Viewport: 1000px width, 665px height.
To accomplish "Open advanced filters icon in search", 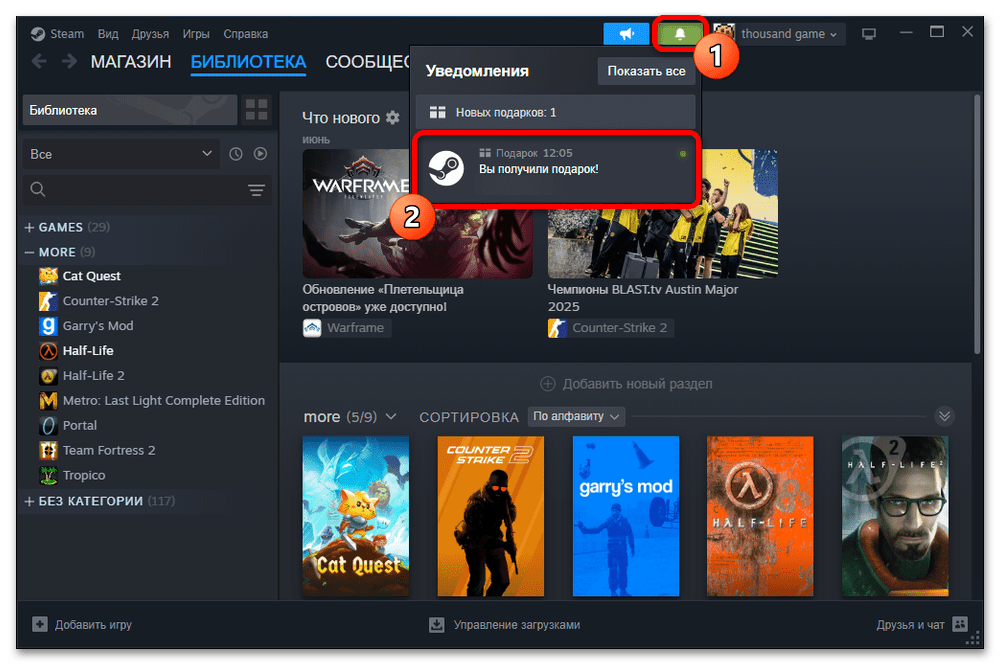I will (x=256, y=190).
